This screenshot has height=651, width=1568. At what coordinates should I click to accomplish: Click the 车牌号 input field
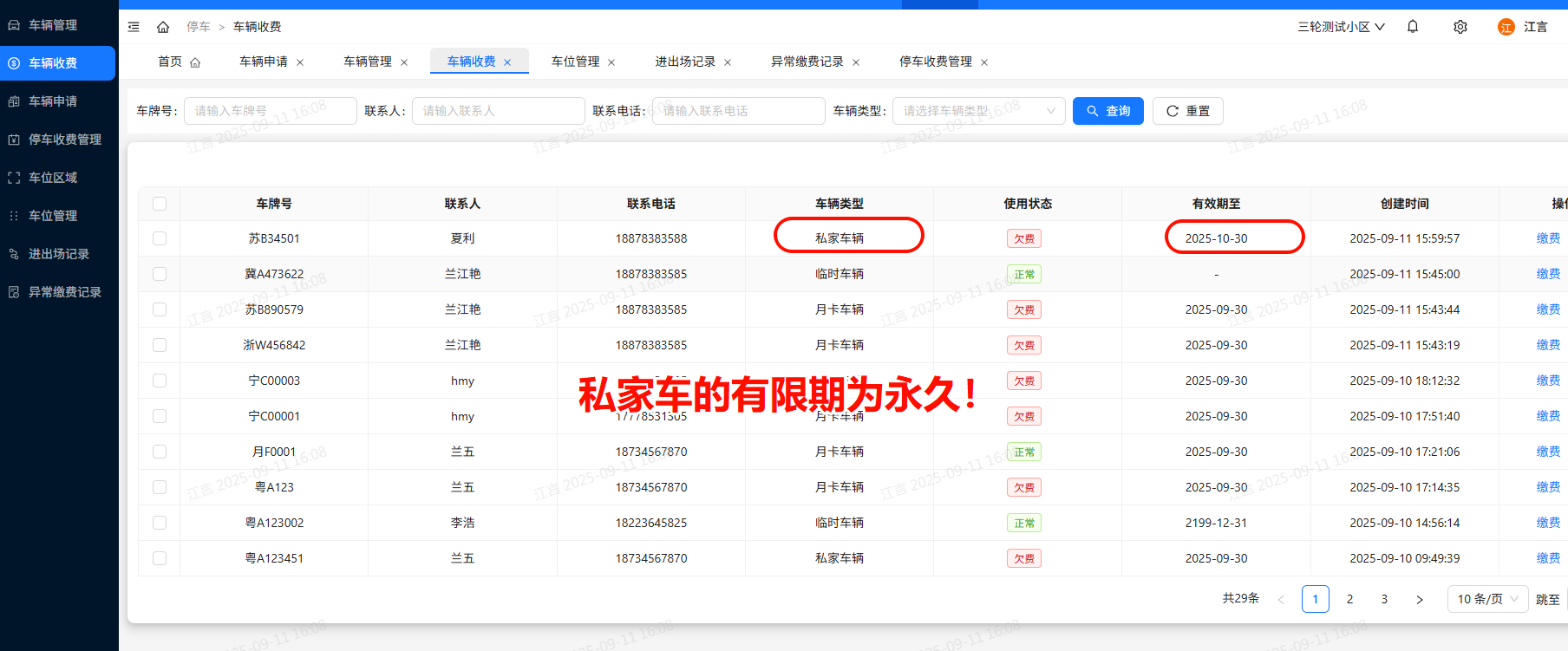(270, 111)
